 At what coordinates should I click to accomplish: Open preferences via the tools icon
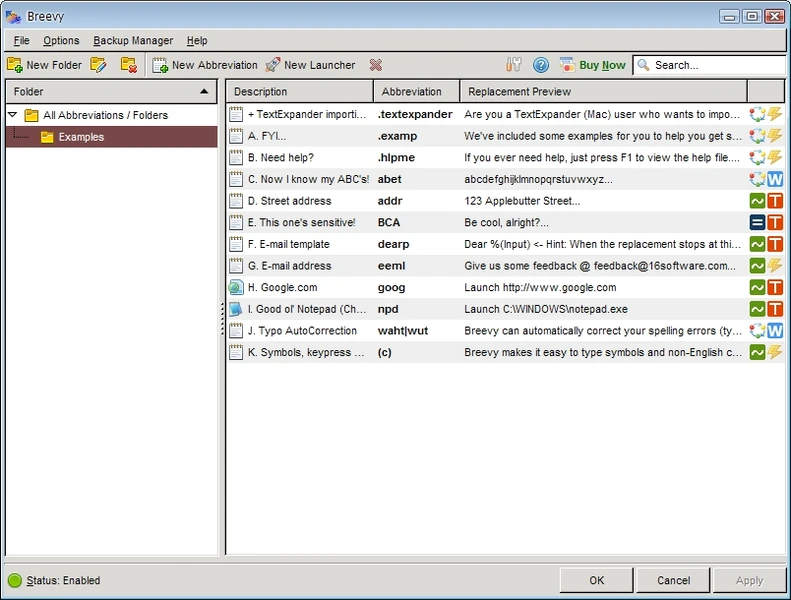point(514,65)
